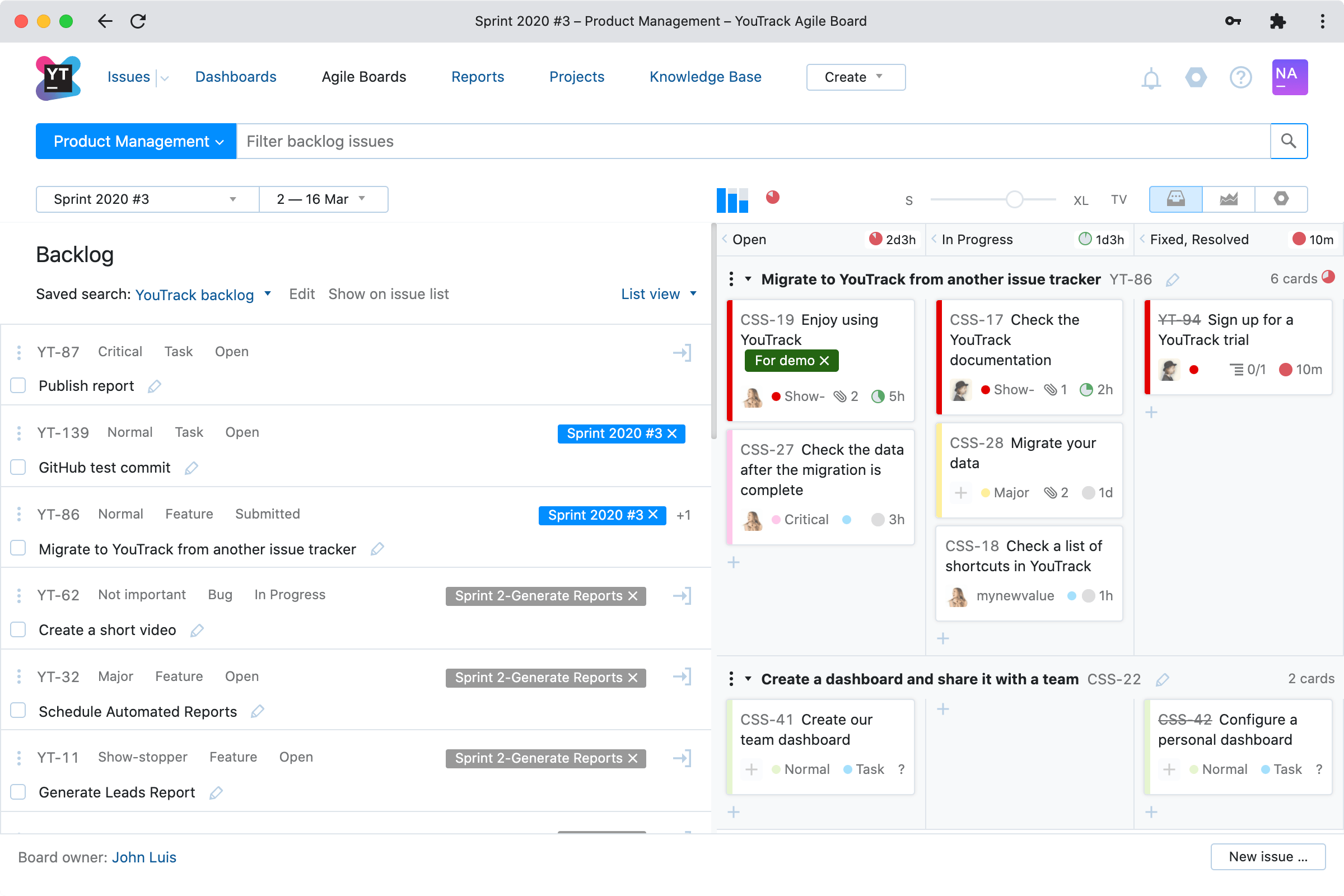
Task: Edit swimlane CSS-22 pencil icon
Action: [1163, 680]
